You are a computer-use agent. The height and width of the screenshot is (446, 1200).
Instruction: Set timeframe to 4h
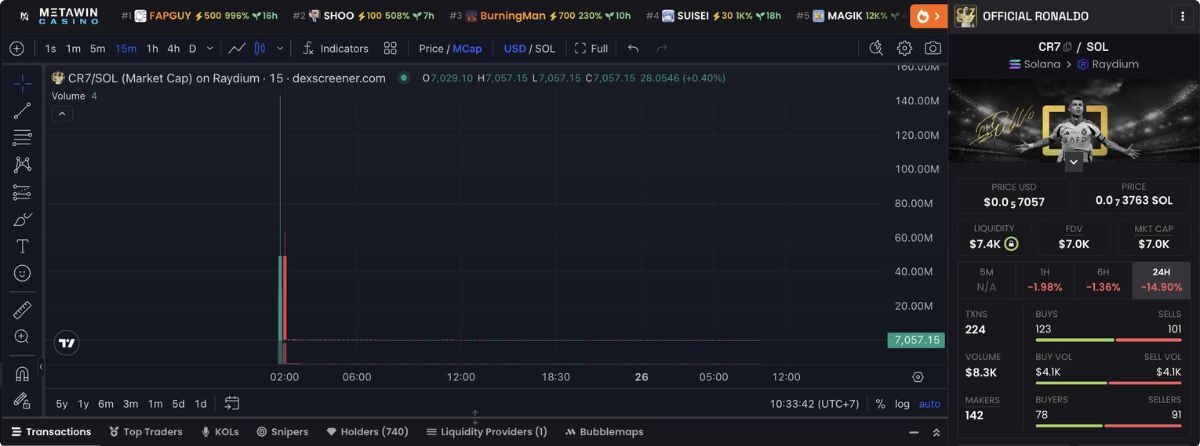click(x=174, y=48)
